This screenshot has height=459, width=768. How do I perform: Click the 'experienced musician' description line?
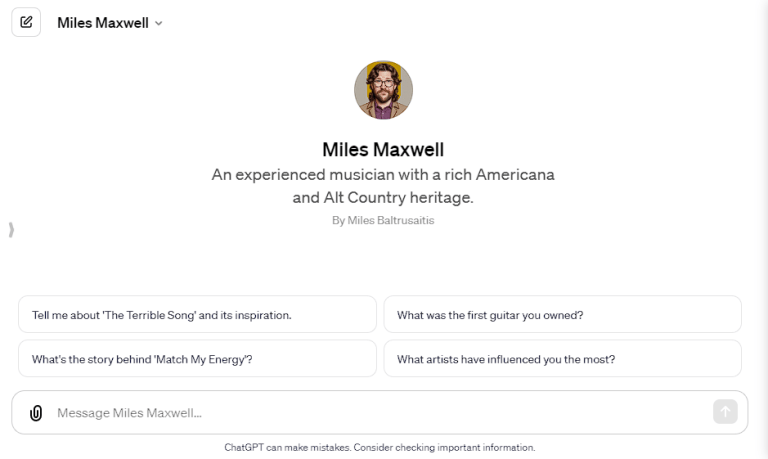[x=383, y=174]
